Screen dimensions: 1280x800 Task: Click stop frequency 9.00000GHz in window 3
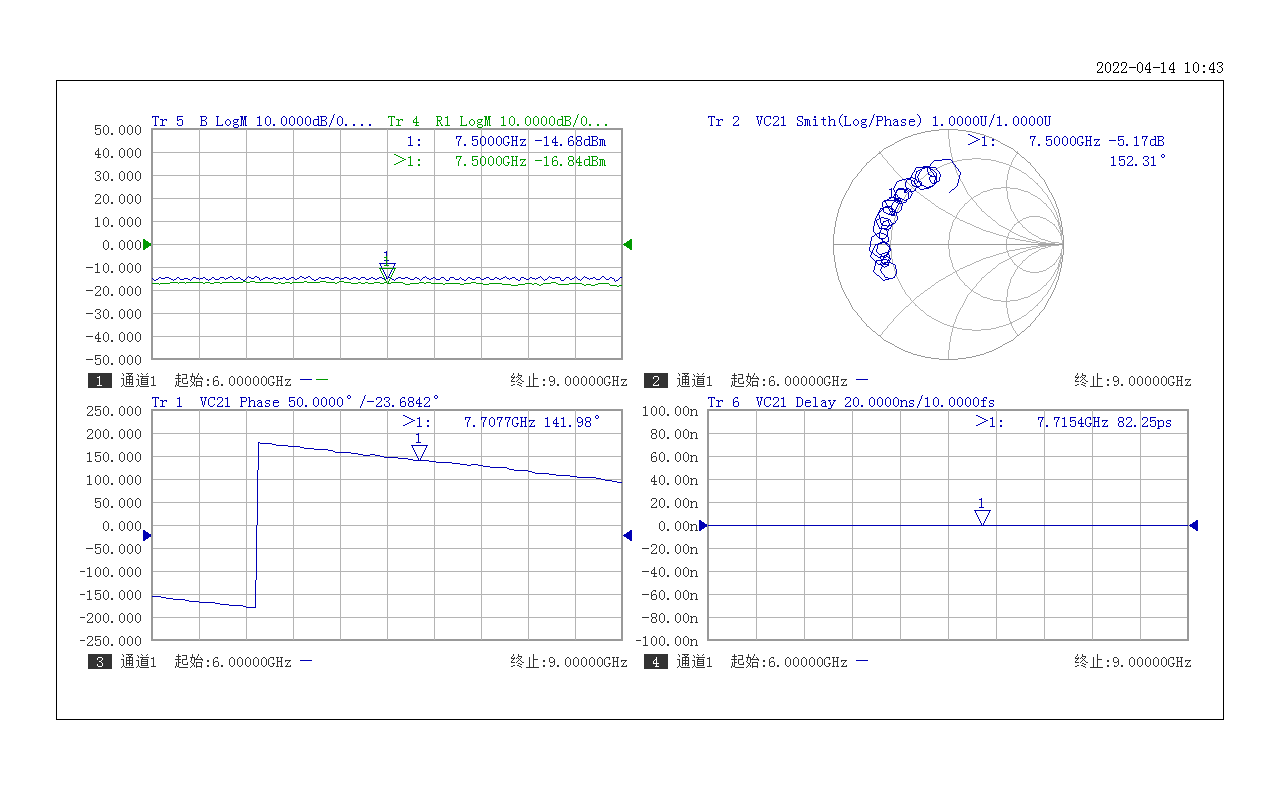tap(569, 662)
